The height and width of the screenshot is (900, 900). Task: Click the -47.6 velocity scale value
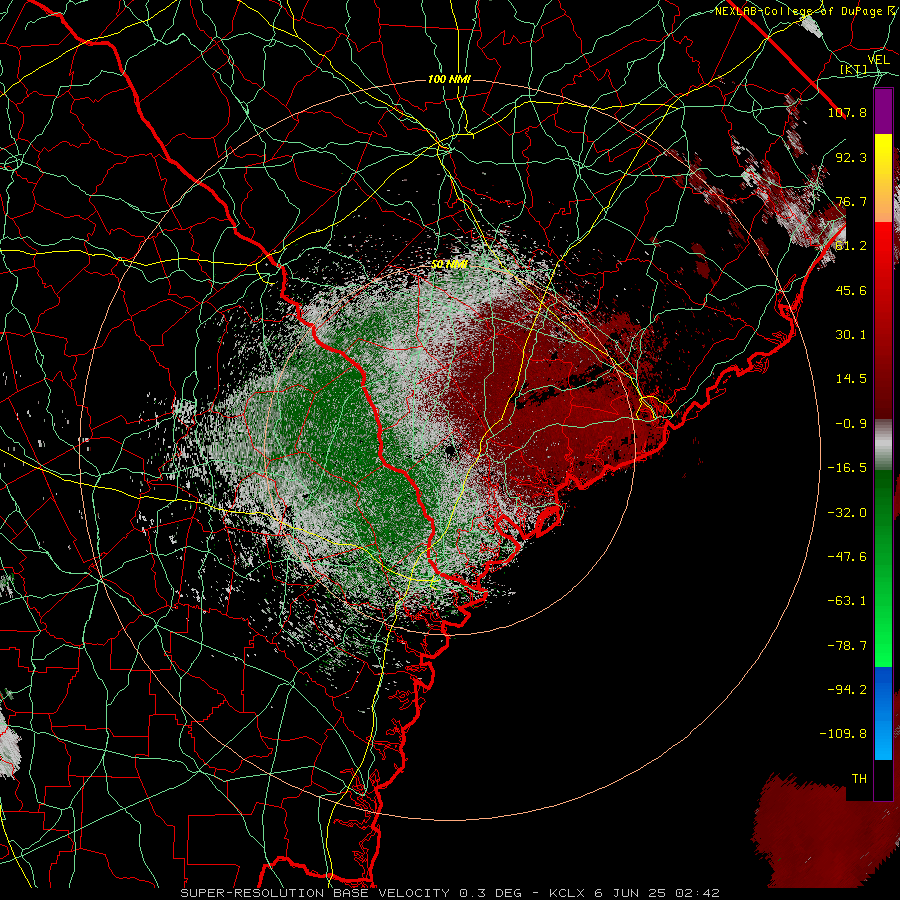click(847, 557)
